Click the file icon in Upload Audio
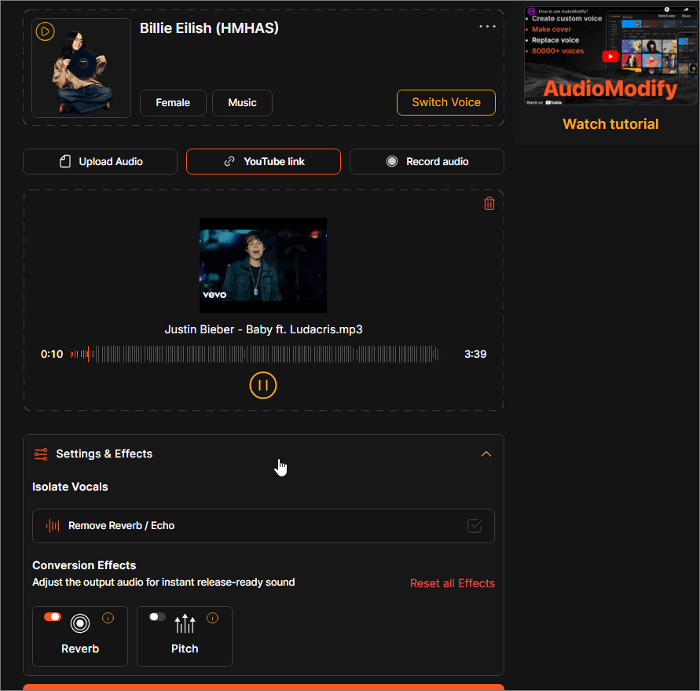 click(65, 162)
